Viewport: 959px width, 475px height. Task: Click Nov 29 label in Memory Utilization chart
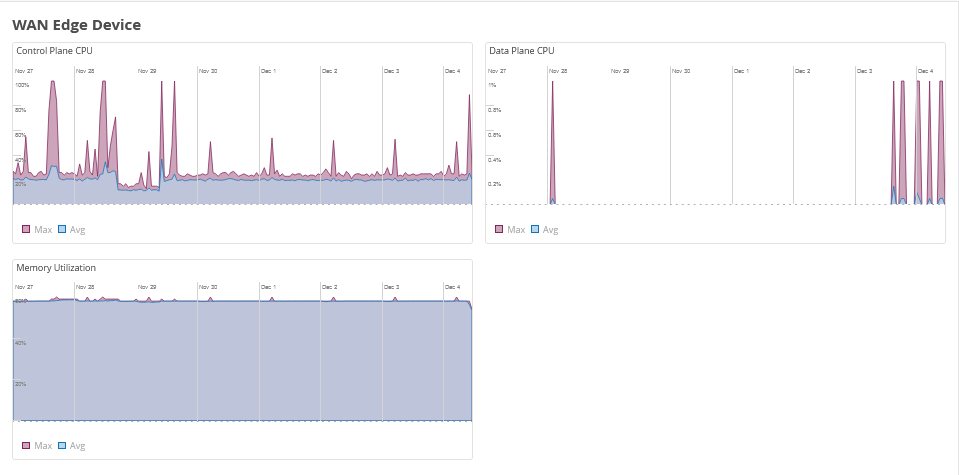click(147, 287)
